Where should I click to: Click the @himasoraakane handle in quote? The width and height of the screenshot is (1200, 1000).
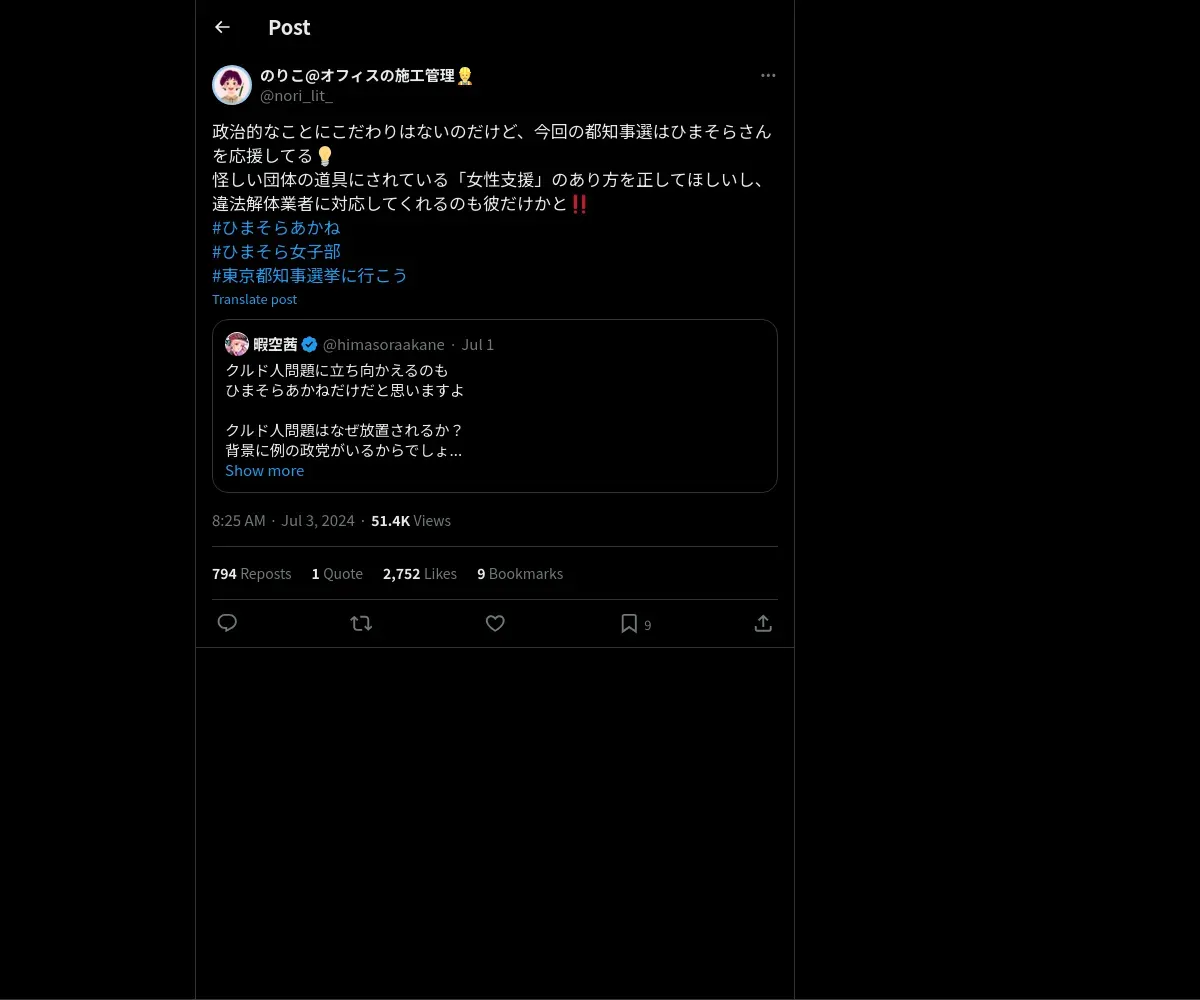[x=384, y=344]
